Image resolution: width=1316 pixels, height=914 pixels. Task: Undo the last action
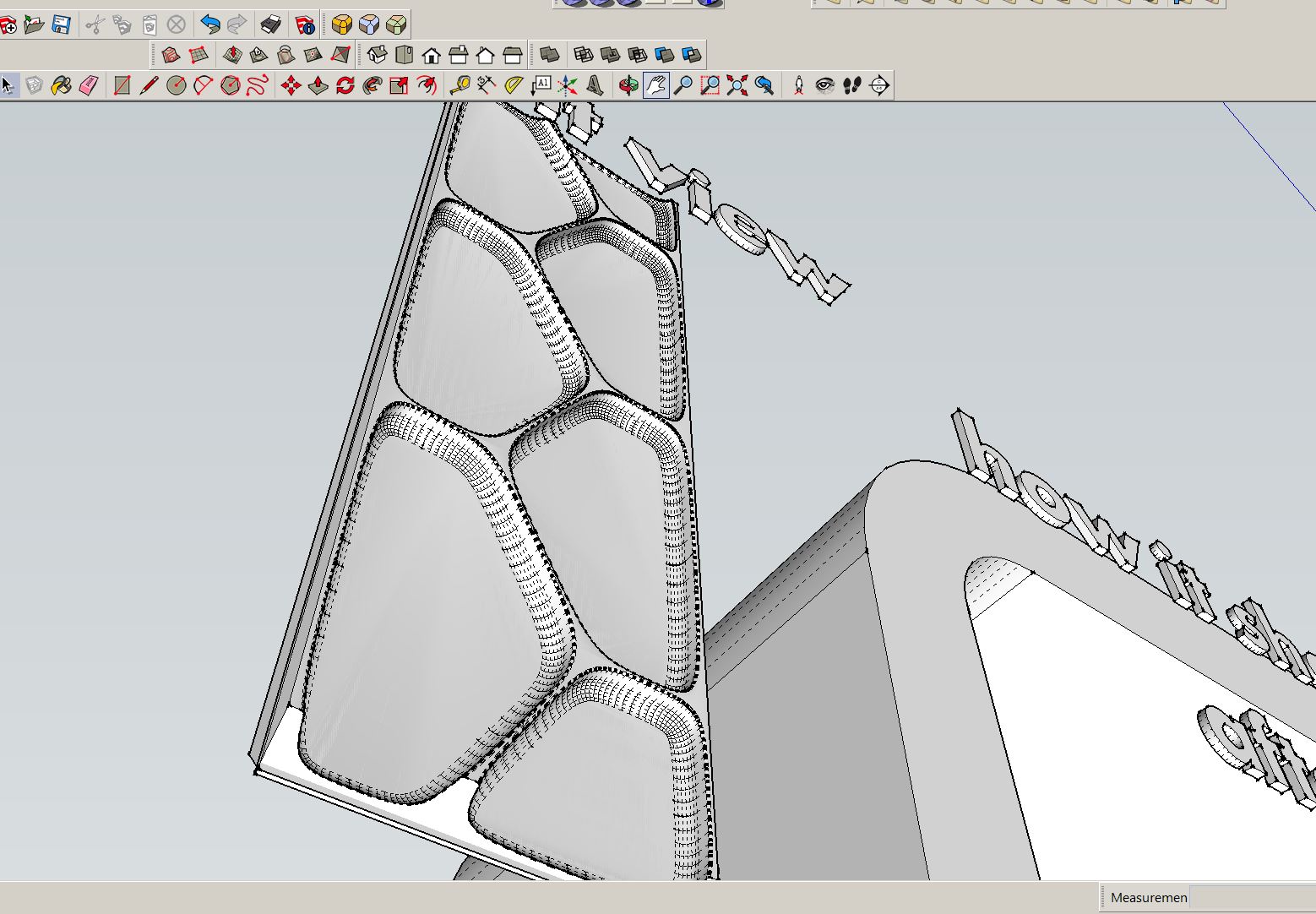[x=210, y=24]
